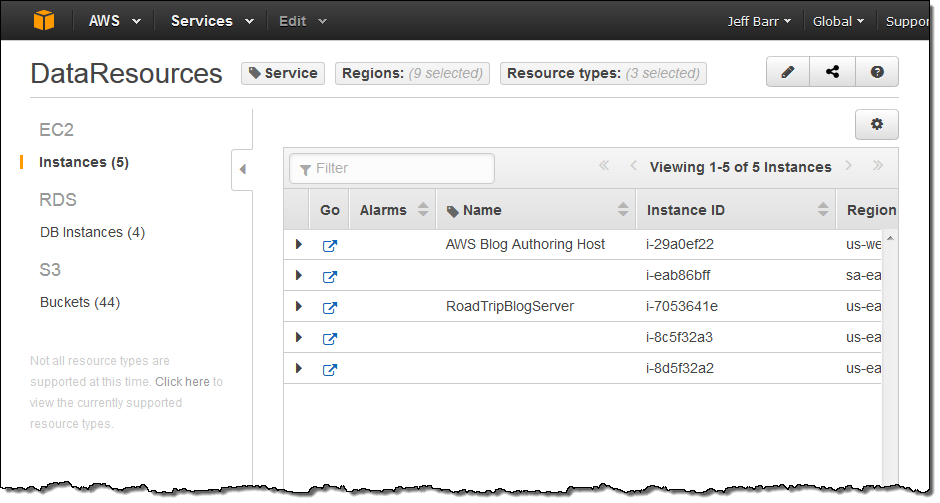Screen dimensions: 940x503
Task: Open the Services dropdown menu
Action: point(211,21)
